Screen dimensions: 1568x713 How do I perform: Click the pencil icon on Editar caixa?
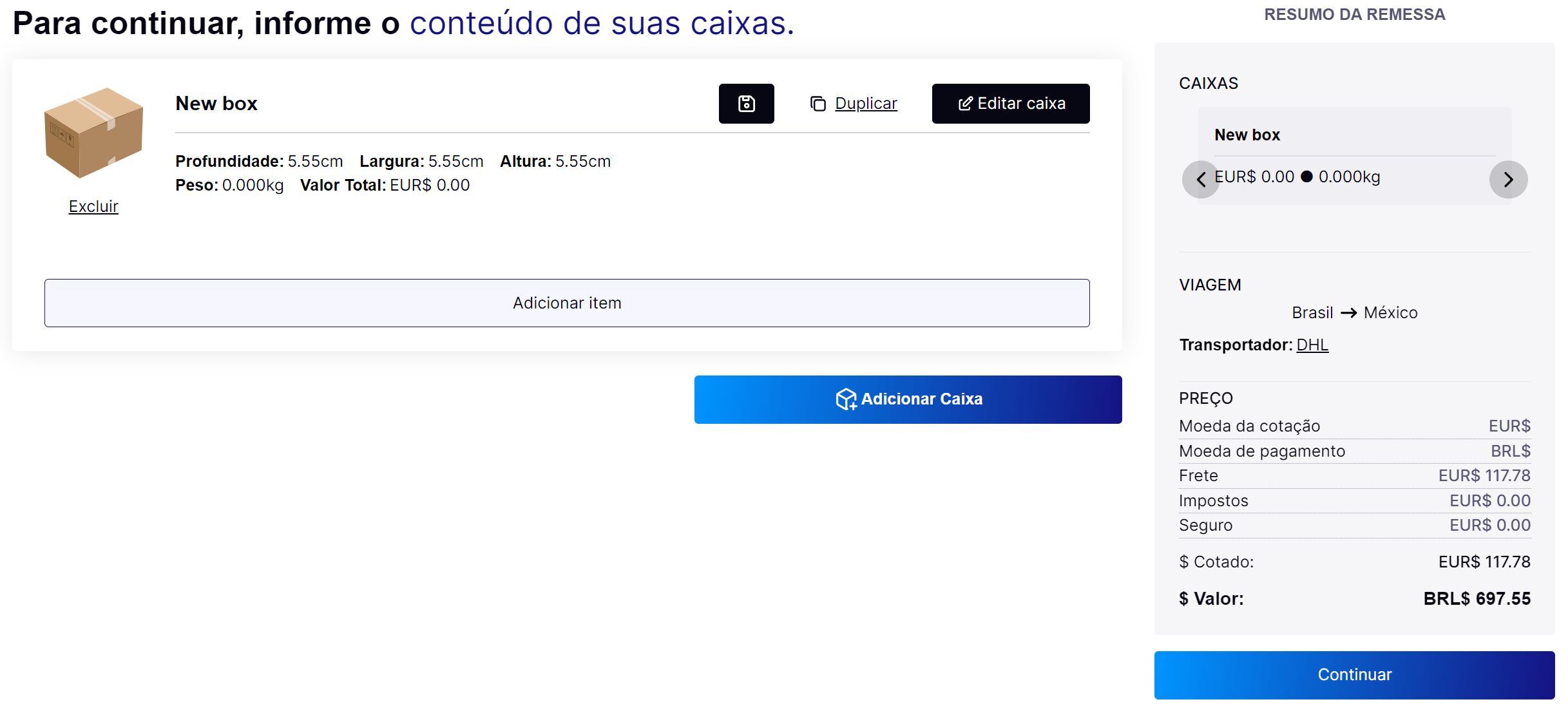coord(965,104)
